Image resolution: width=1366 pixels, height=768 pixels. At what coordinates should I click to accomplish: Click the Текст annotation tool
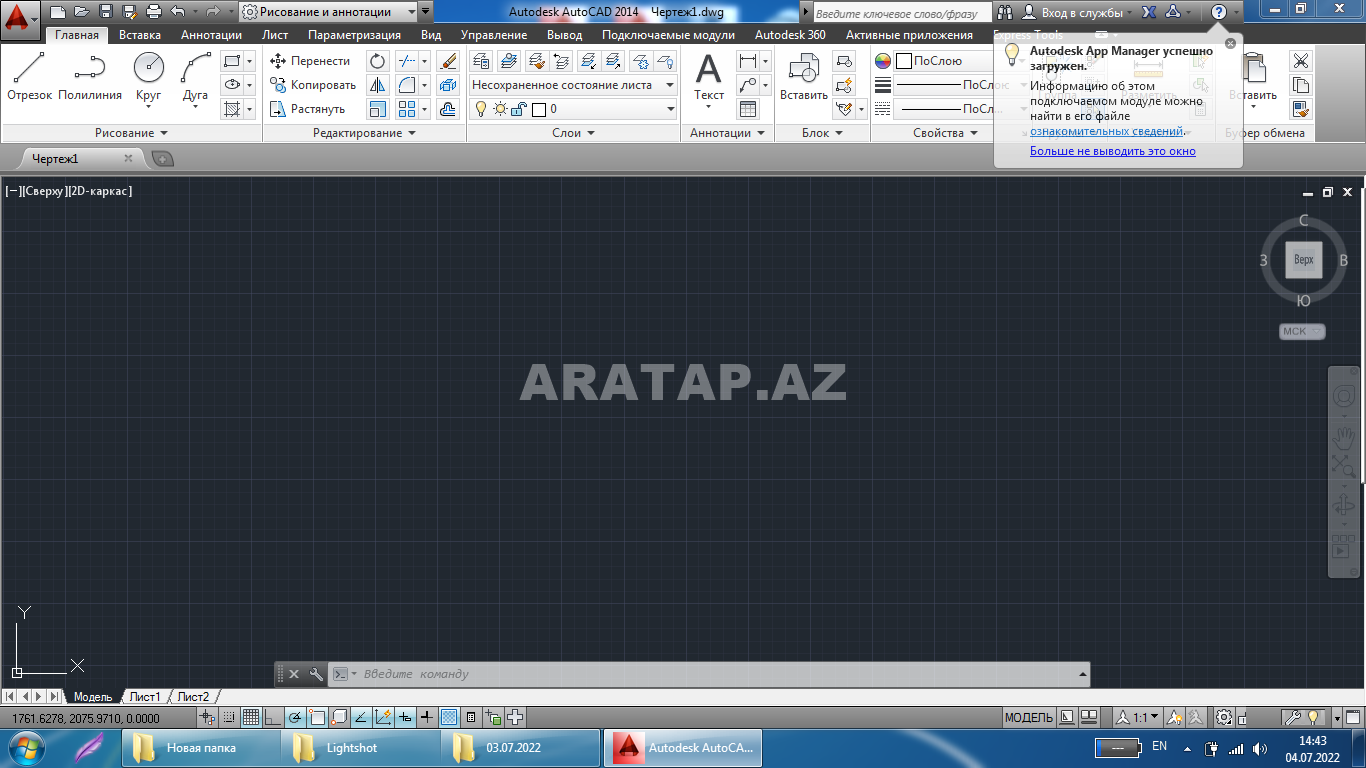pos(709,78)
